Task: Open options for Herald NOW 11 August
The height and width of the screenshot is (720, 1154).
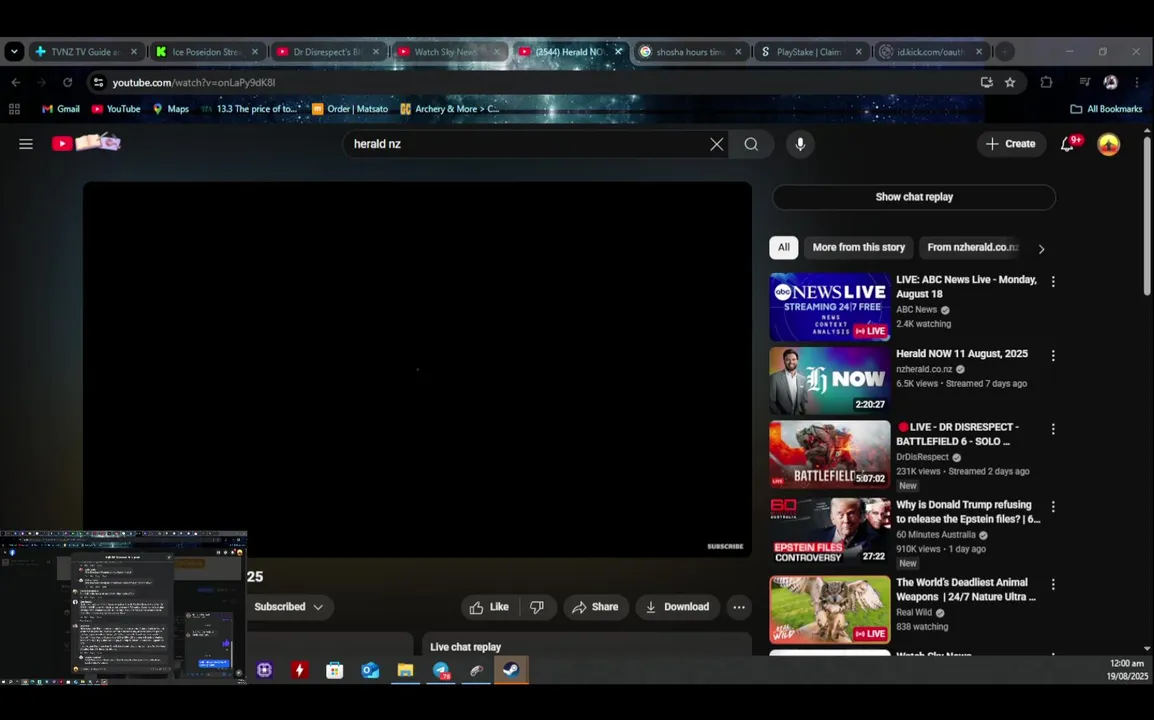Action: 1053,356
